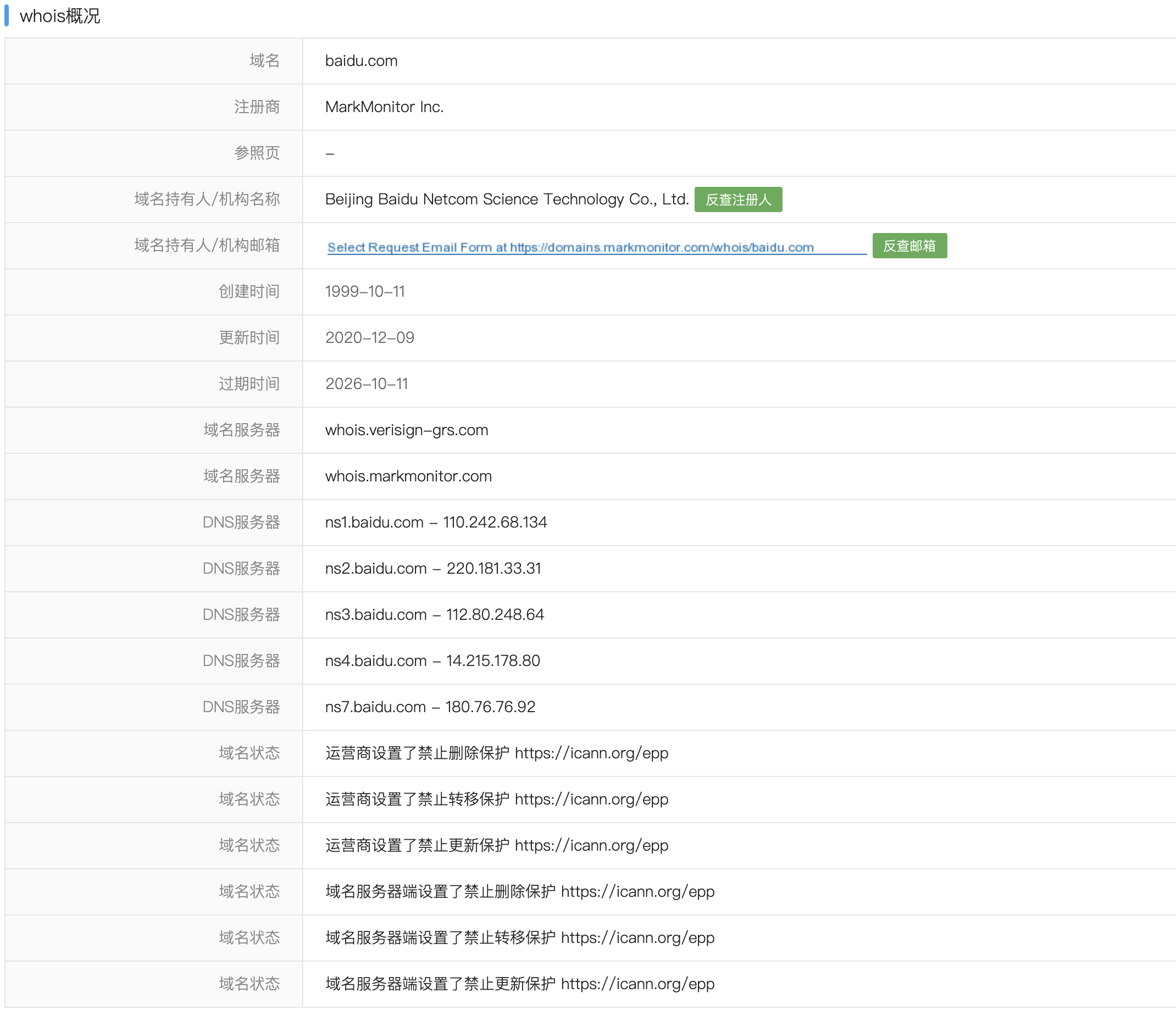The image size is (1176, 1010).
Task: Select the Beijing Baidu Netcom registrant name
Action: pyautogui.click(x=506, y=199)
